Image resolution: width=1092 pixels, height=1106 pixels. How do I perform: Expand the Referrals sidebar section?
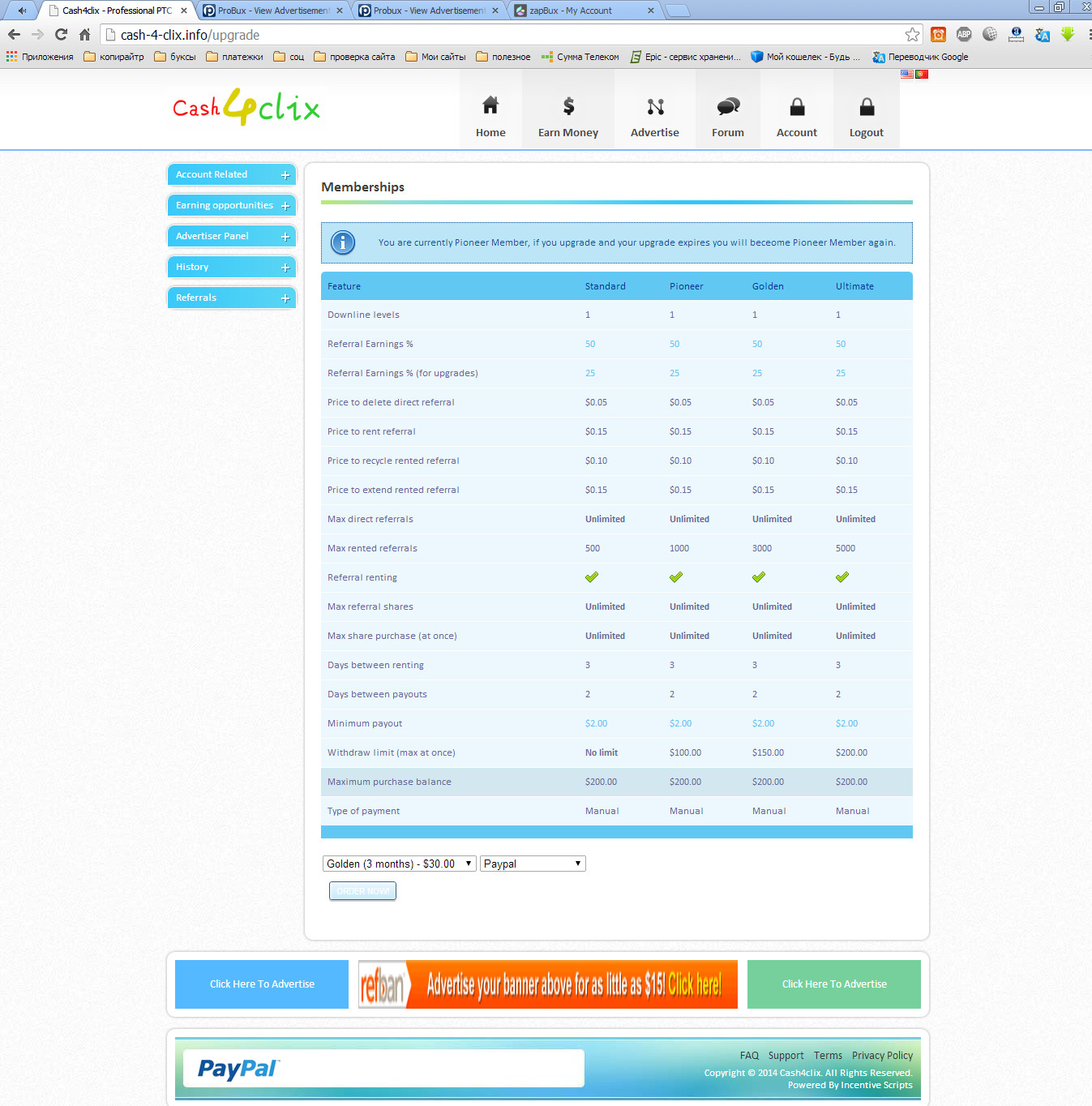(x=231, y=298)
